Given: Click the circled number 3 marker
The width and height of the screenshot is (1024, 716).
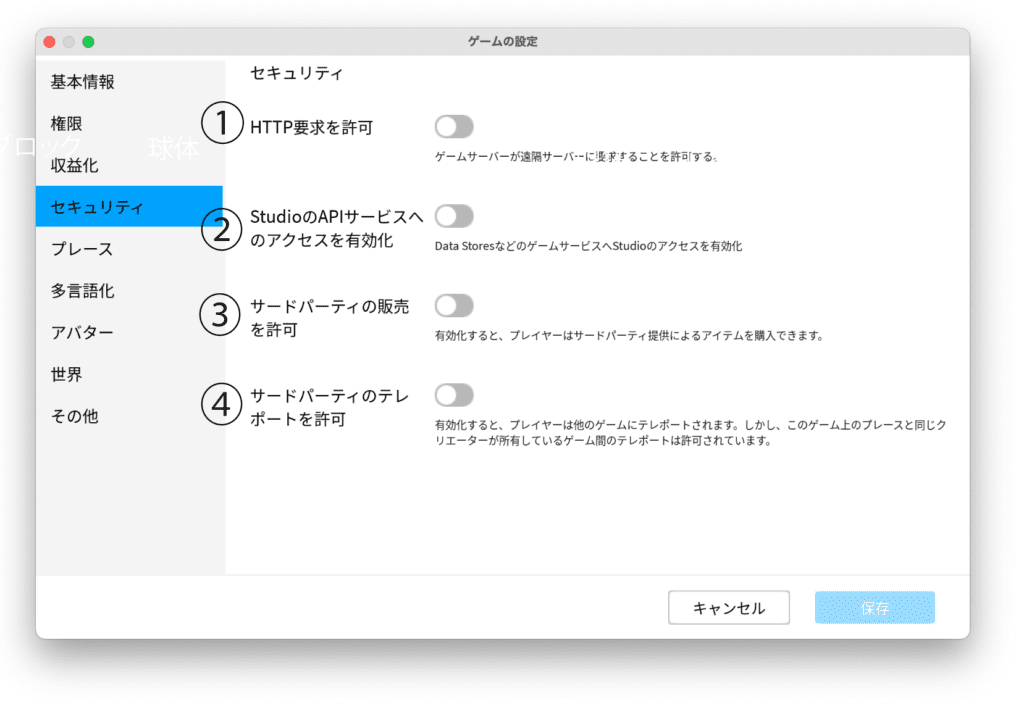Looking at the screenshot, I should (222, 316).
